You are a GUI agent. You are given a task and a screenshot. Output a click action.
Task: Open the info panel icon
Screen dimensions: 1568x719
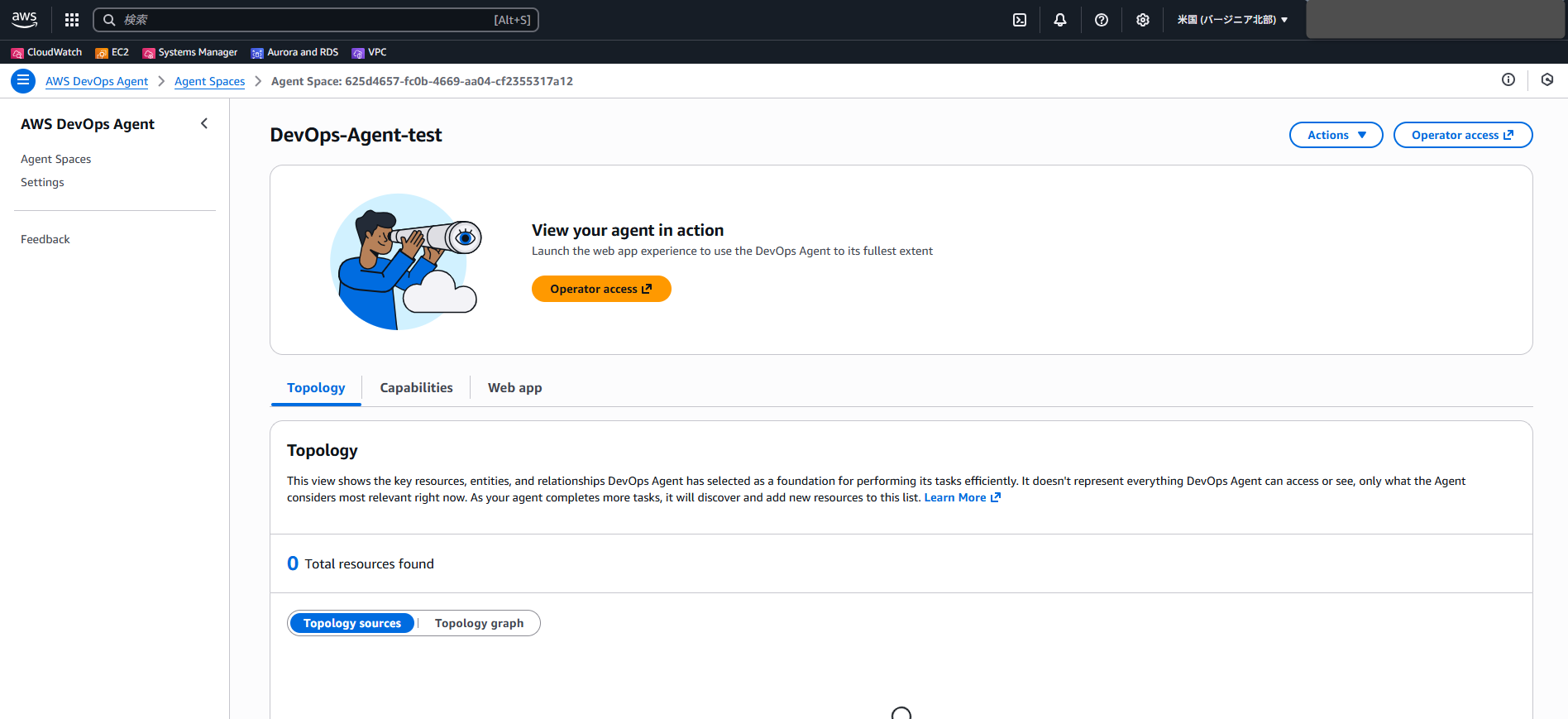coord(1508,79)
